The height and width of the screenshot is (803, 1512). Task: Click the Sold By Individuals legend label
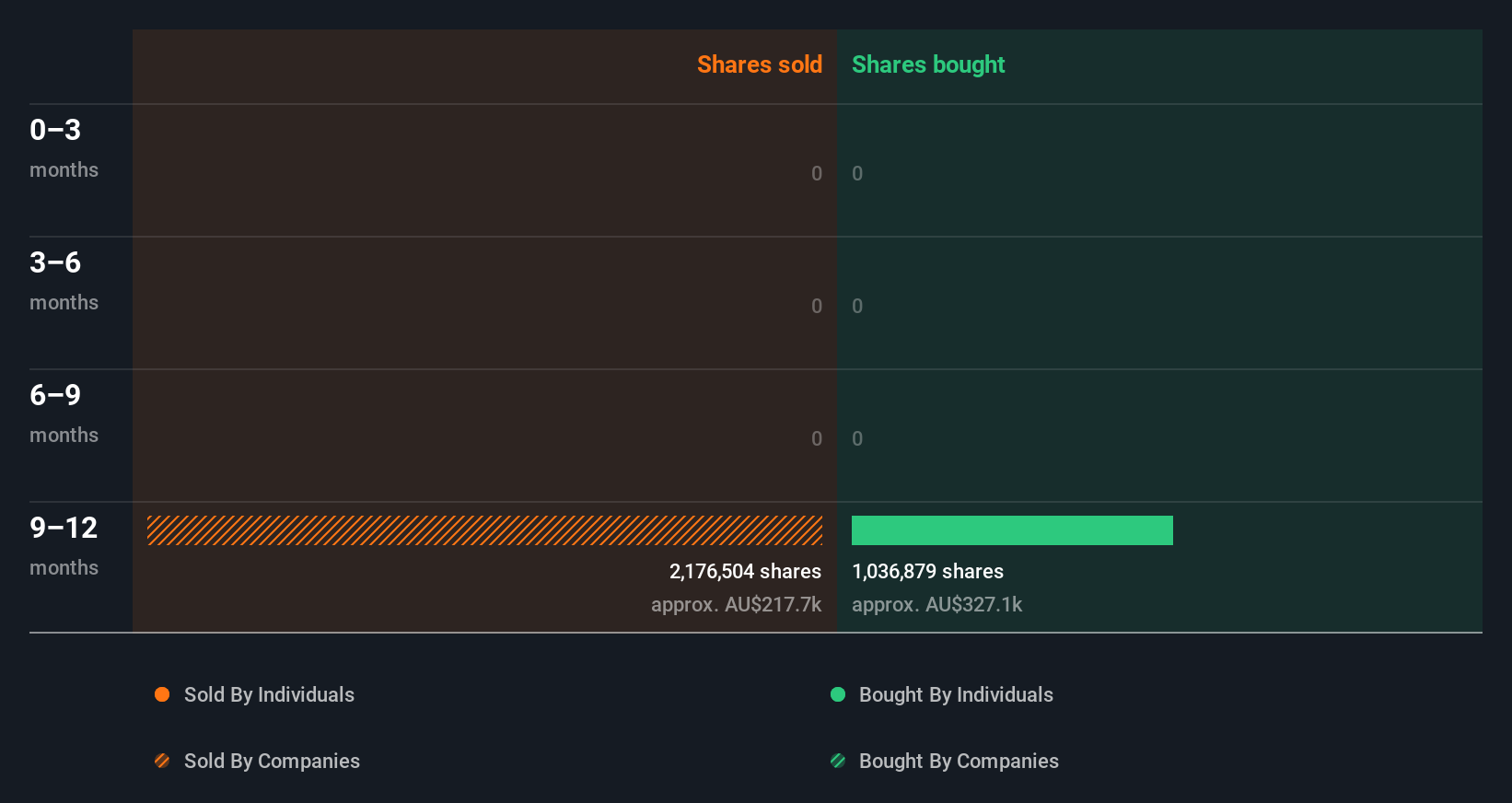[269, 694]
